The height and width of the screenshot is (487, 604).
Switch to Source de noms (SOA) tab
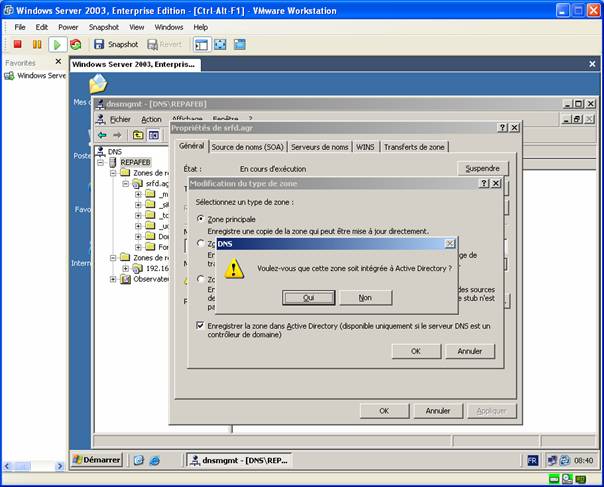(248, 147)
